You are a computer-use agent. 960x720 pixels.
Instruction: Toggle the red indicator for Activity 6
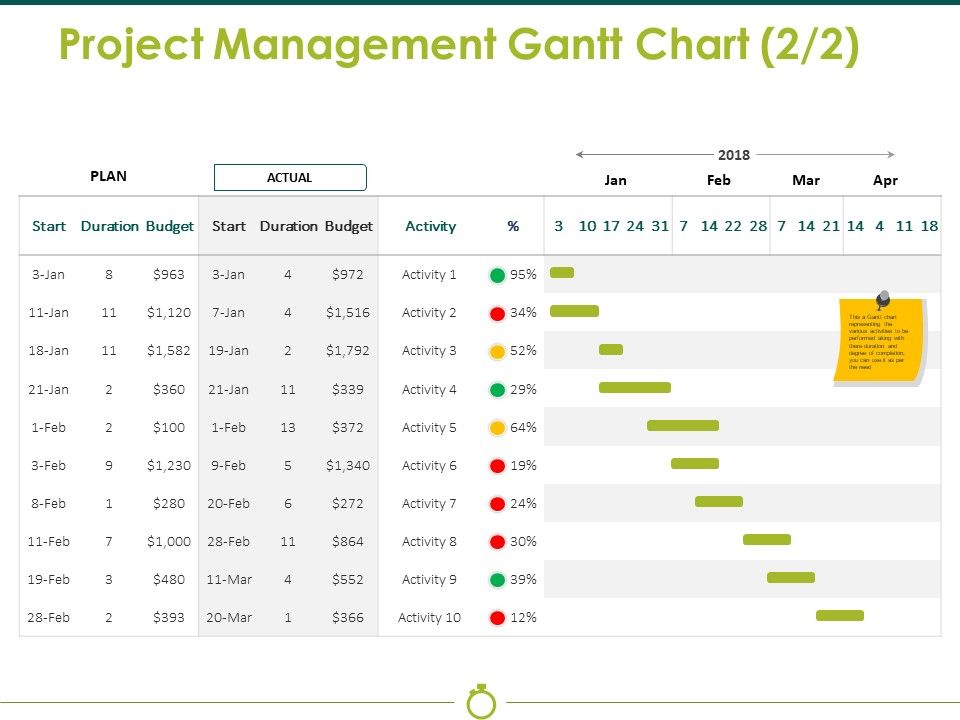pyautogui.click(x=498, y=464)
